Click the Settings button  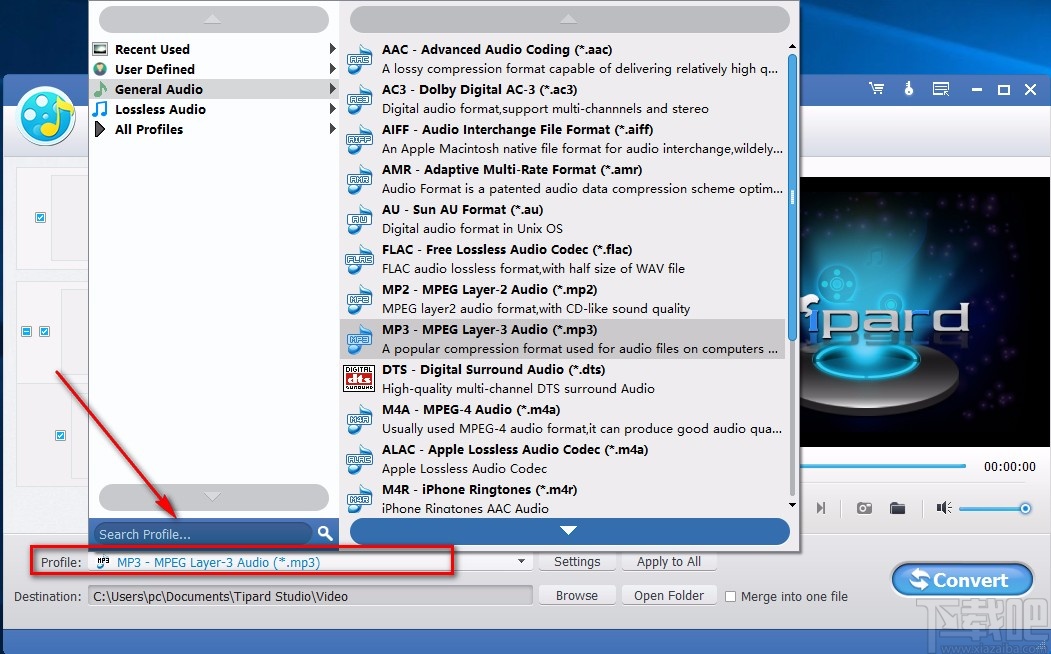click(577, 562)
